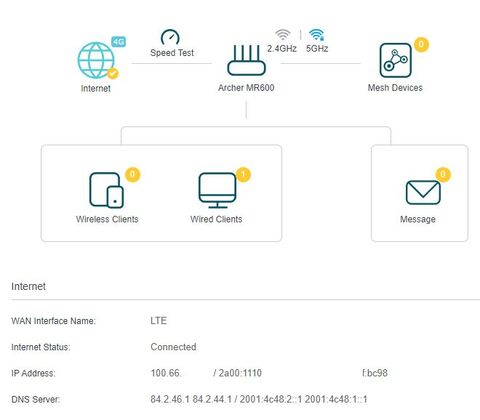Click the 4G badge on Internet
Image resolution: width=480 pixels, height=420 pixels.
[119, 42]
